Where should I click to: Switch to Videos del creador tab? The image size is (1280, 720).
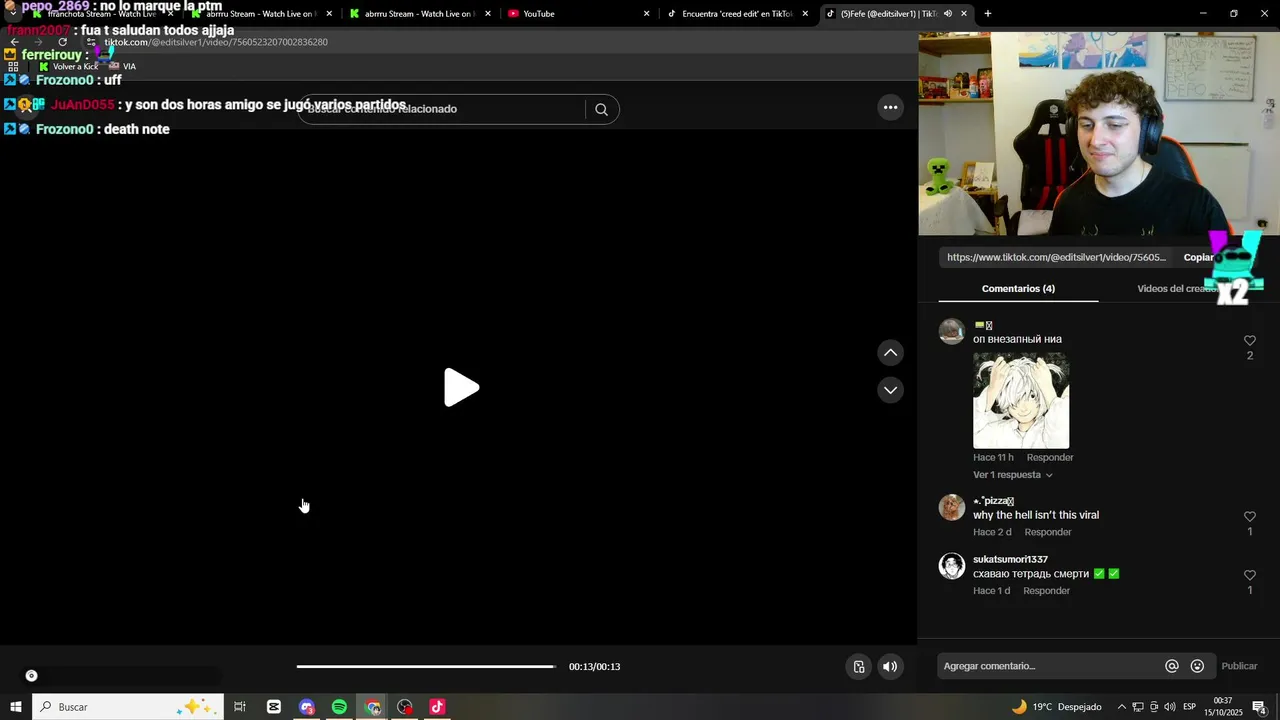coord(1177,289)
